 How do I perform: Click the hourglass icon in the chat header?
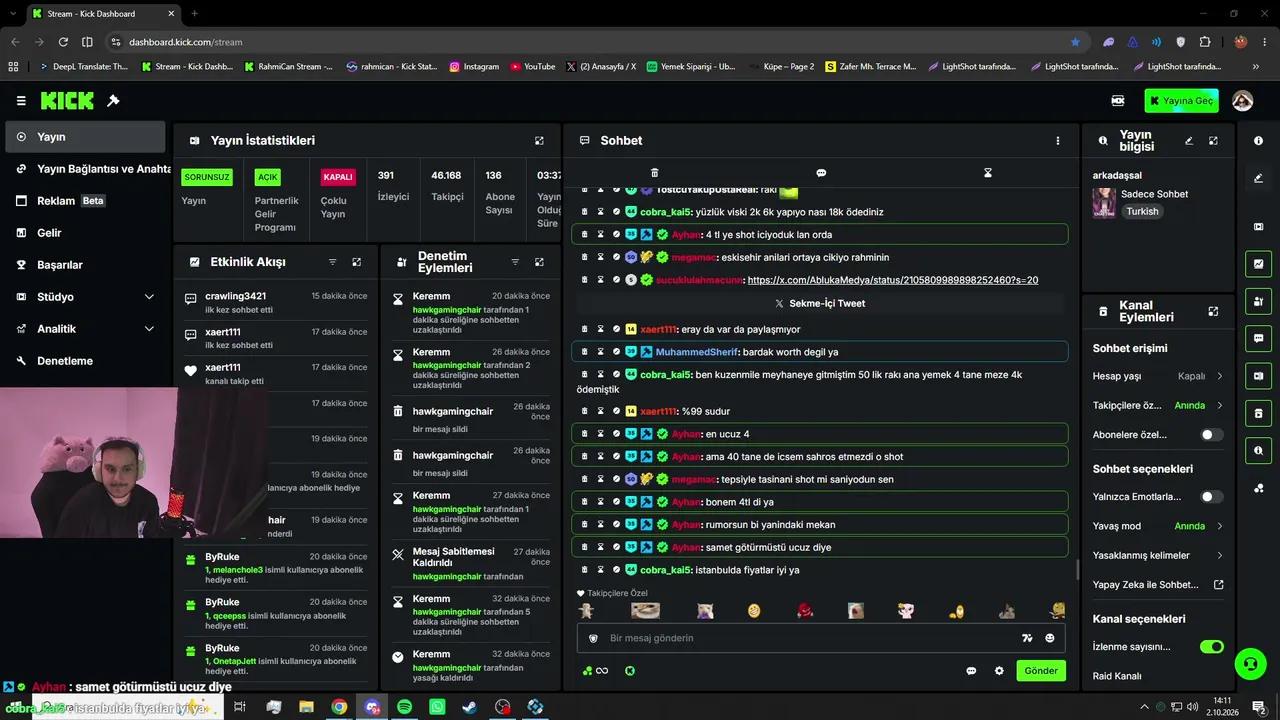point(987,173)
